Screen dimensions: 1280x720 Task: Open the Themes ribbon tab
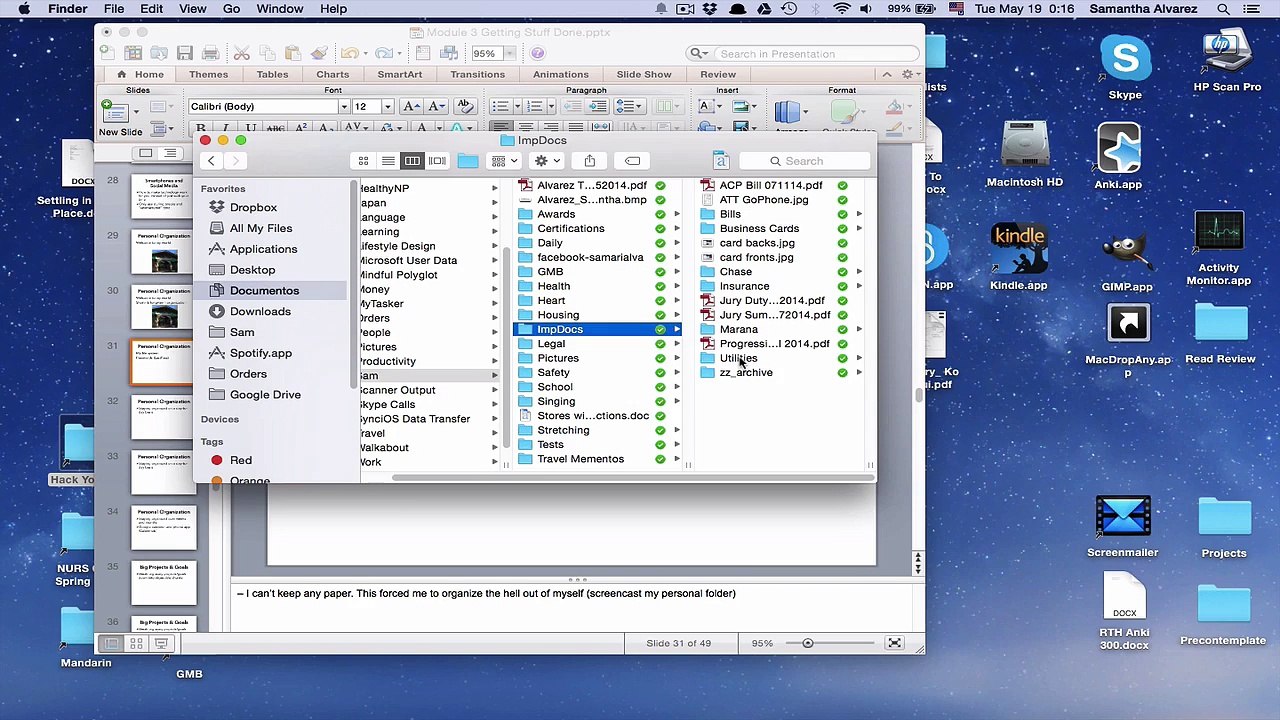[x=208, y=74]
